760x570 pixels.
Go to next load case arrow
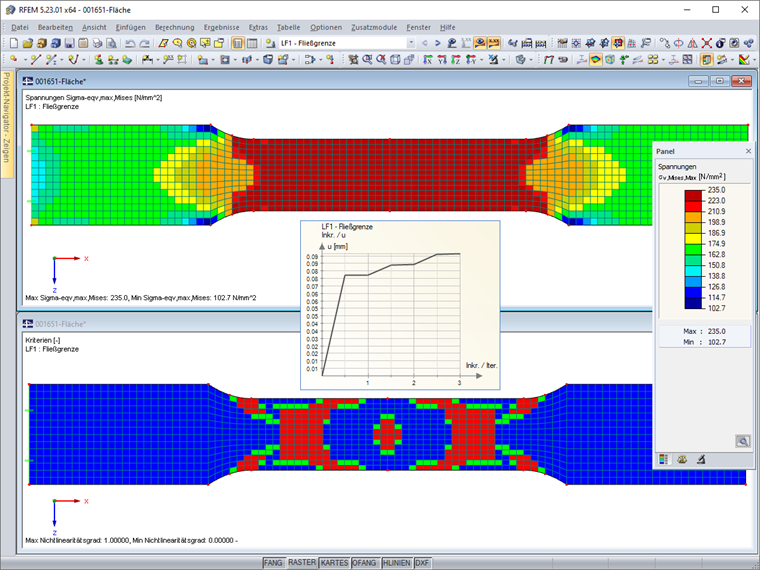438,43
